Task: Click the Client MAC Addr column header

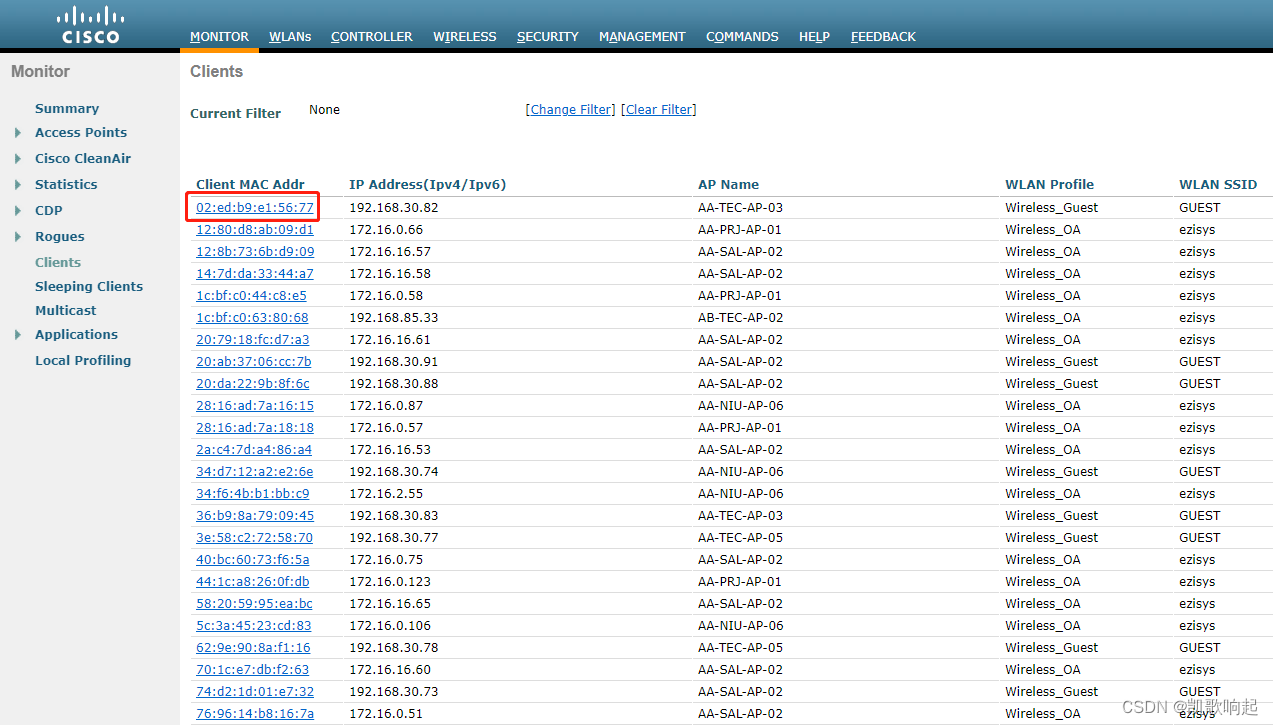Action: tap(250, 184)
